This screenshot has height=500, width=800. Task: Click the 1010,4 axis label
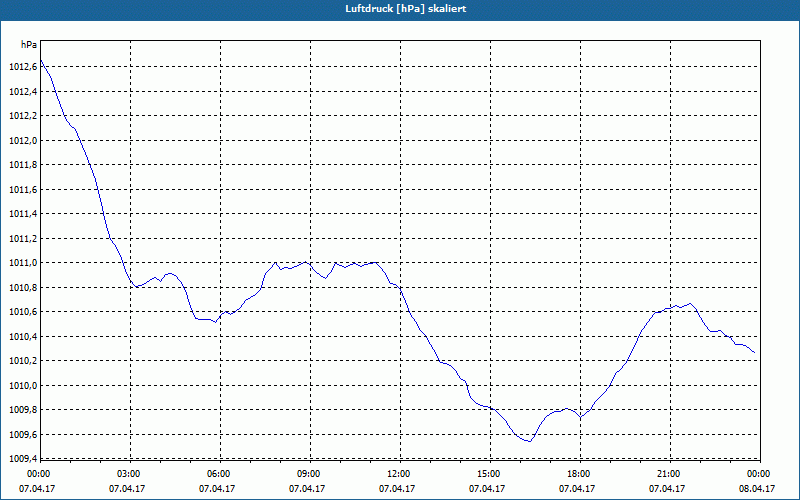click(23, 337)
